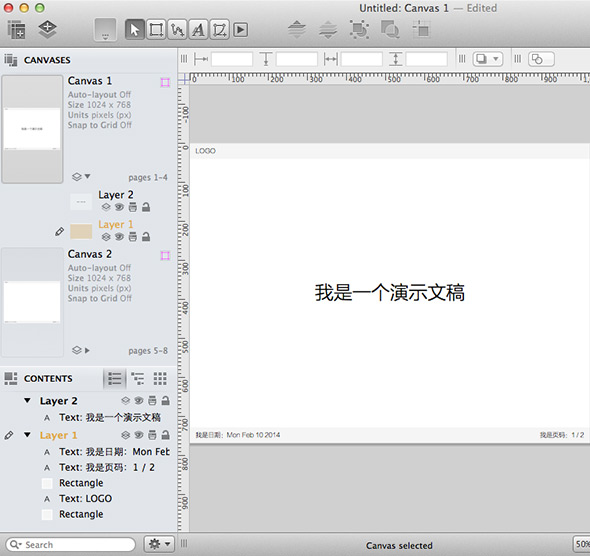Click the new canvas icon
The height and width of the screenshot is (556, 590).
pos(16,29)
